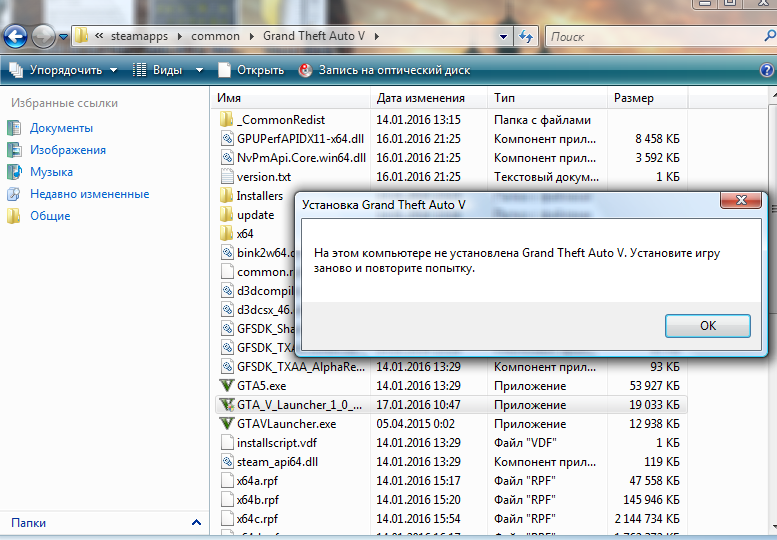Click the Forward navigation arrow
The height and width of the screenshot is (540, 777).
pos(43,36)
